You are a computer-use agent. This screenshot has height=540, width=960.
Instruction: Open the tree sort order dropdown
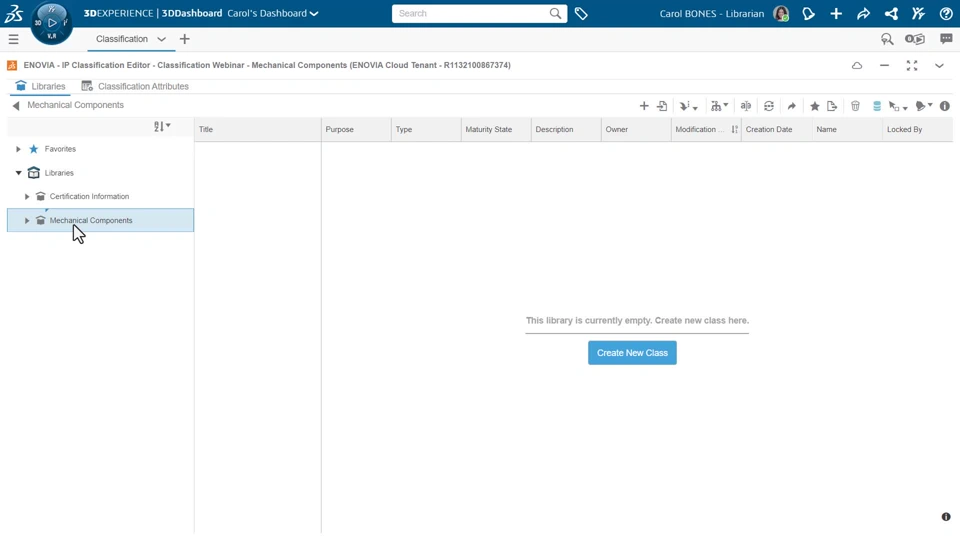tap(162, 126)
